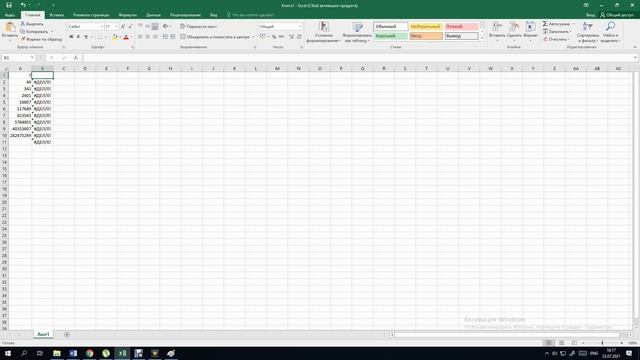Image resolution: width=640 pixels, height=360 pixels.
Task: Click AutoSum (Автосумма)
Action: coord(556,24)
